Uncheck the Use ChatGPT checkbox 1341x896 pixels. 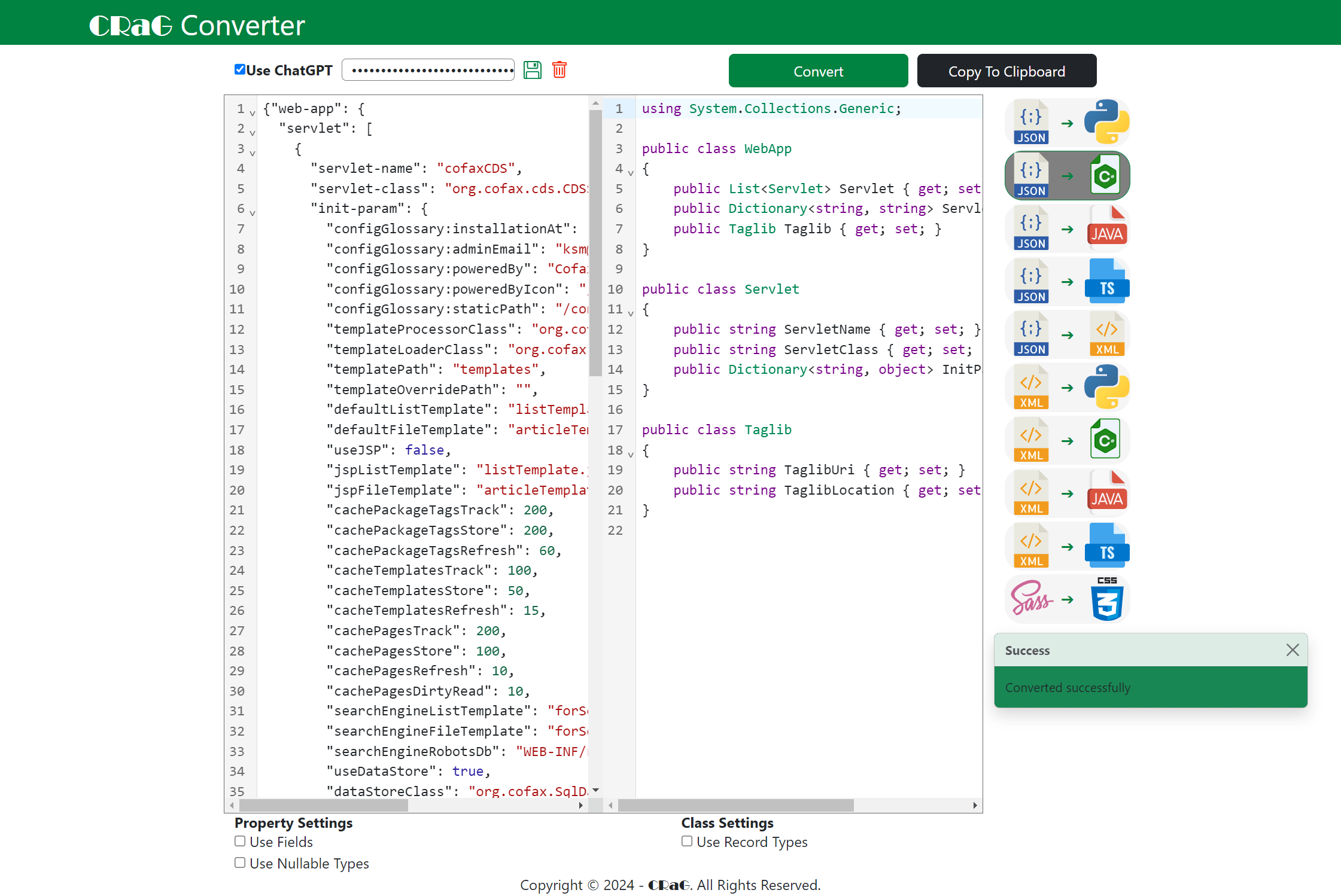pos(240,69)
